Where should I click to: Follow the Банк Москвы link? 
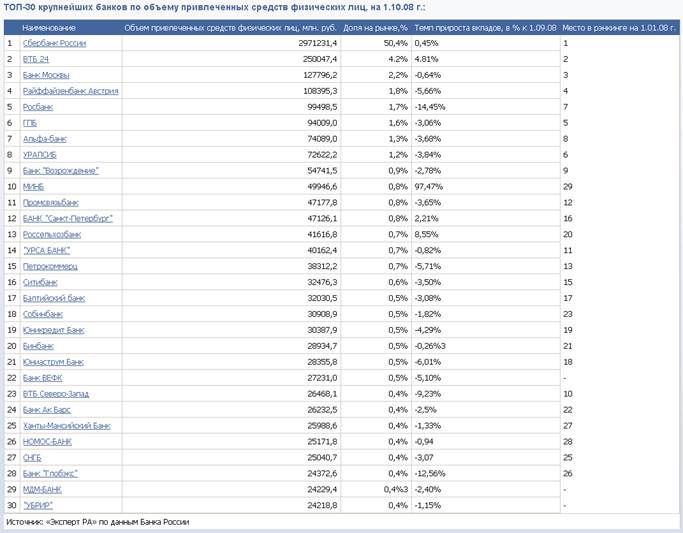pos(46,75)
